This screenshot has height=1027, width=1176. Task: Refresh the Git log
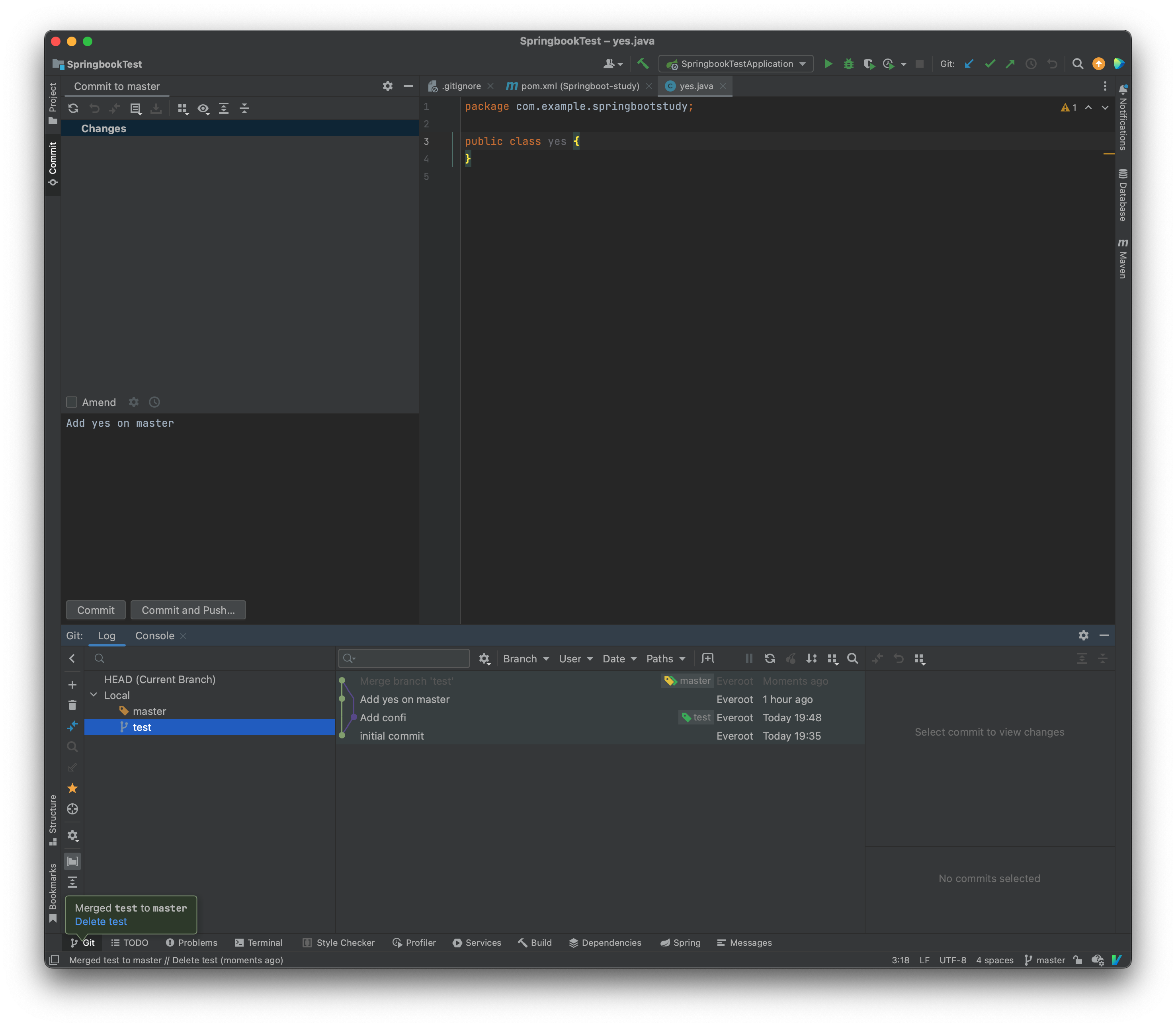770,658
